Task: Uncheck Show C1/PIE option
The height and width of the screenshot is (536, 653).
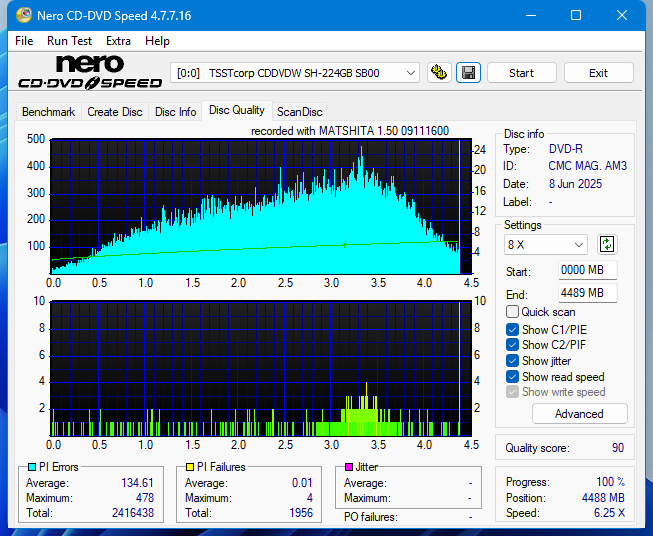Action: [x=513, y=329]
